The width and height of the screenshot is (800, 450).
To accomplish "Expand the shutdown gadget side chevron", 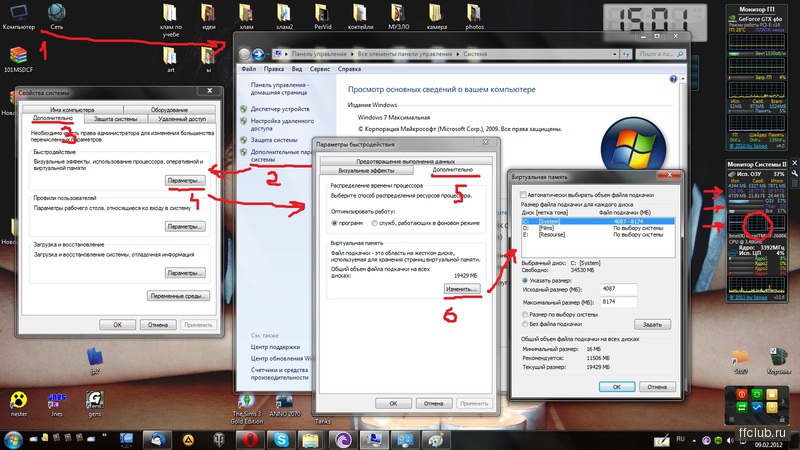I will tap(783, 402).
